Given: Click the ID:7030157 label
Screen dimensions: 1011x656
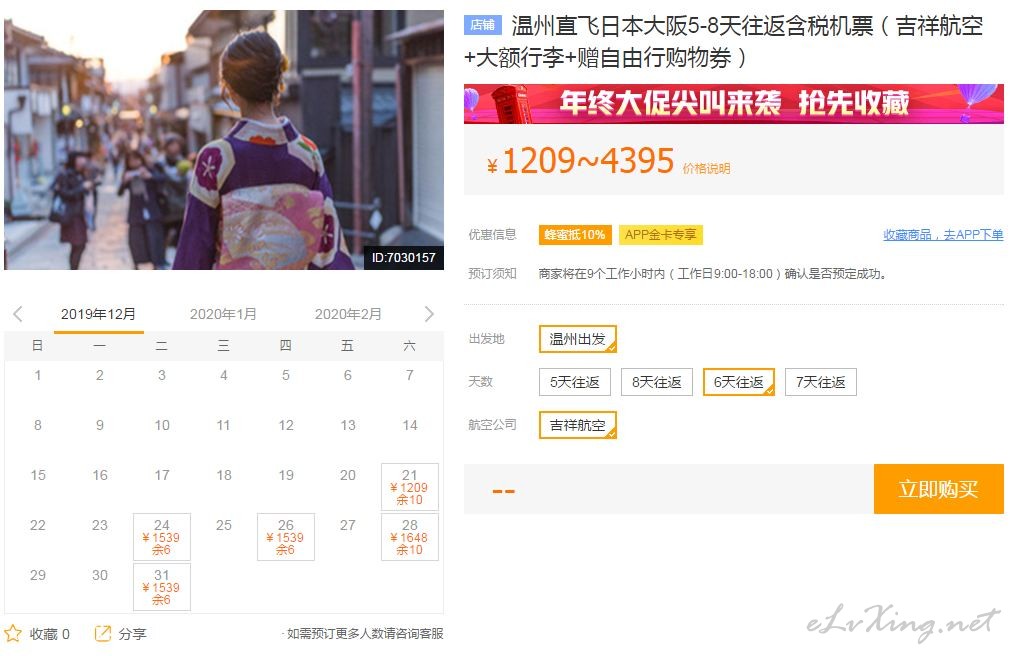Looking at the screenshot, I should coord(404,257).
